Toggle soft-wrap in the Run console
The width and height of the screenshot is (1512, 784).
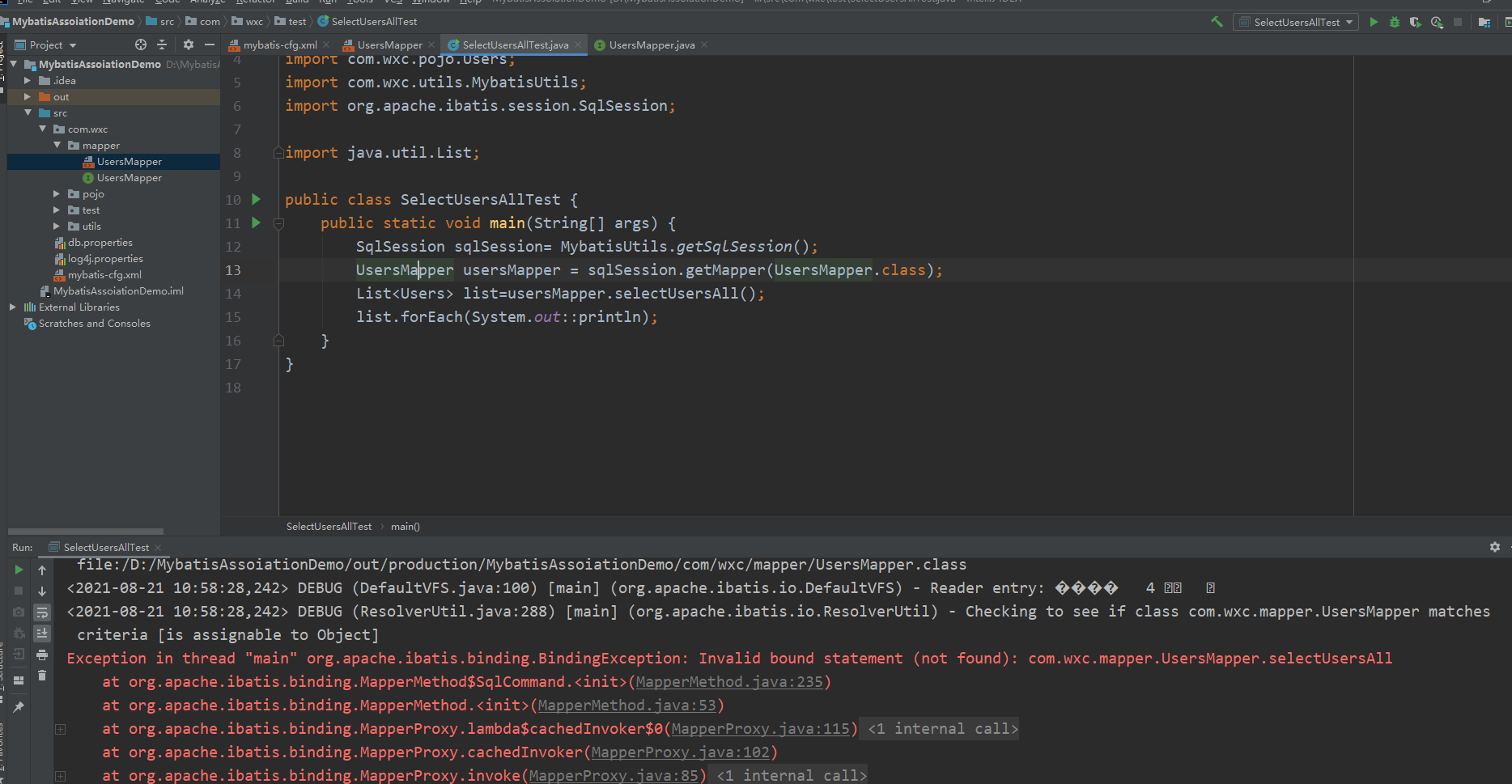click(x=41, y=612)
